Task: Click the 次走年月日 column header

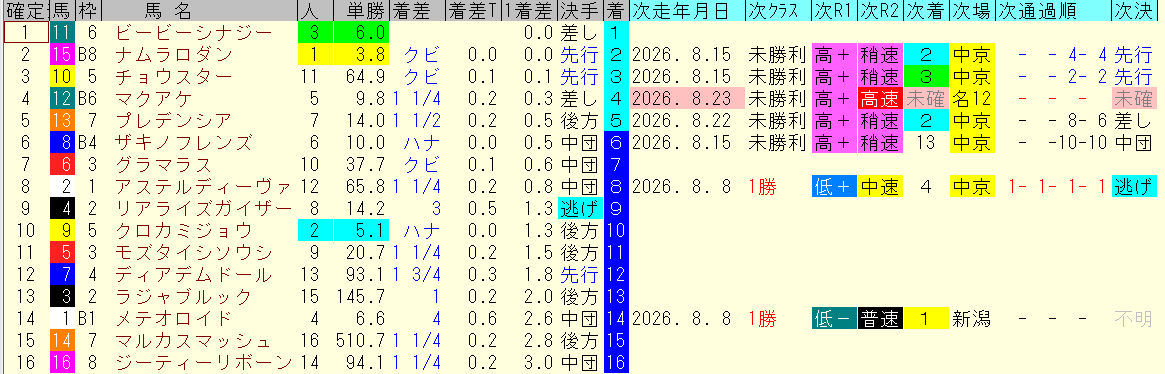Action: tap(686, 10)
